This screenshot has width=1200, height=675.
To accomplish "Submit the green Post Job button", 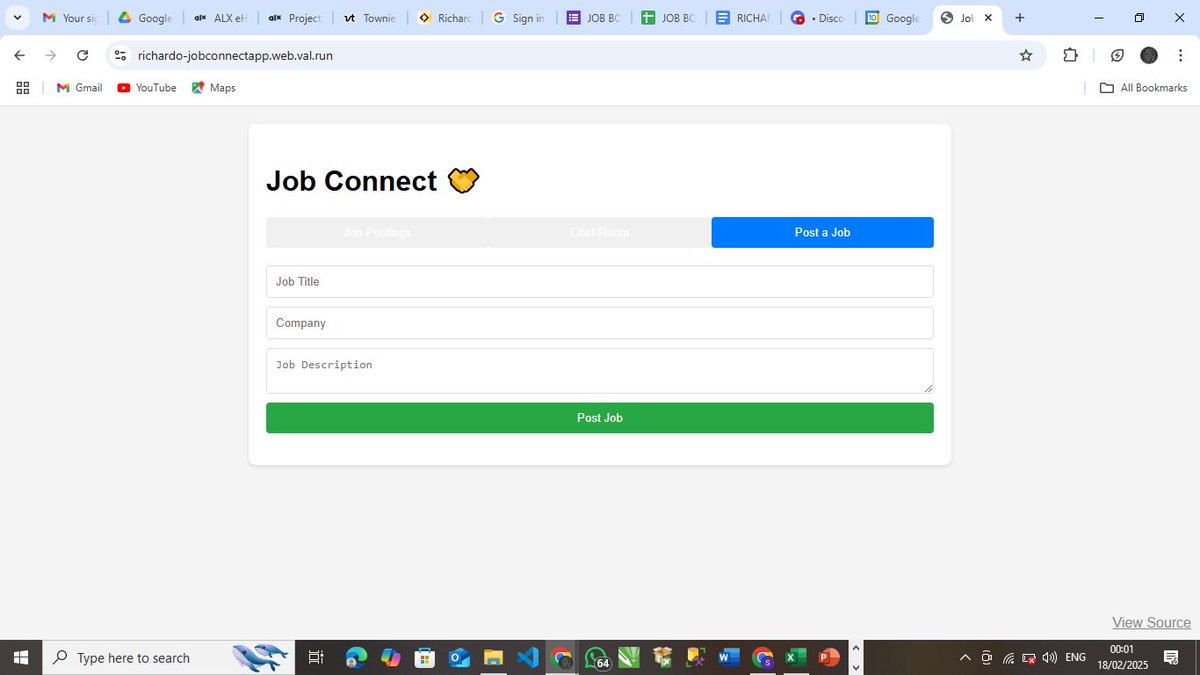I will (x=600, y=418).
